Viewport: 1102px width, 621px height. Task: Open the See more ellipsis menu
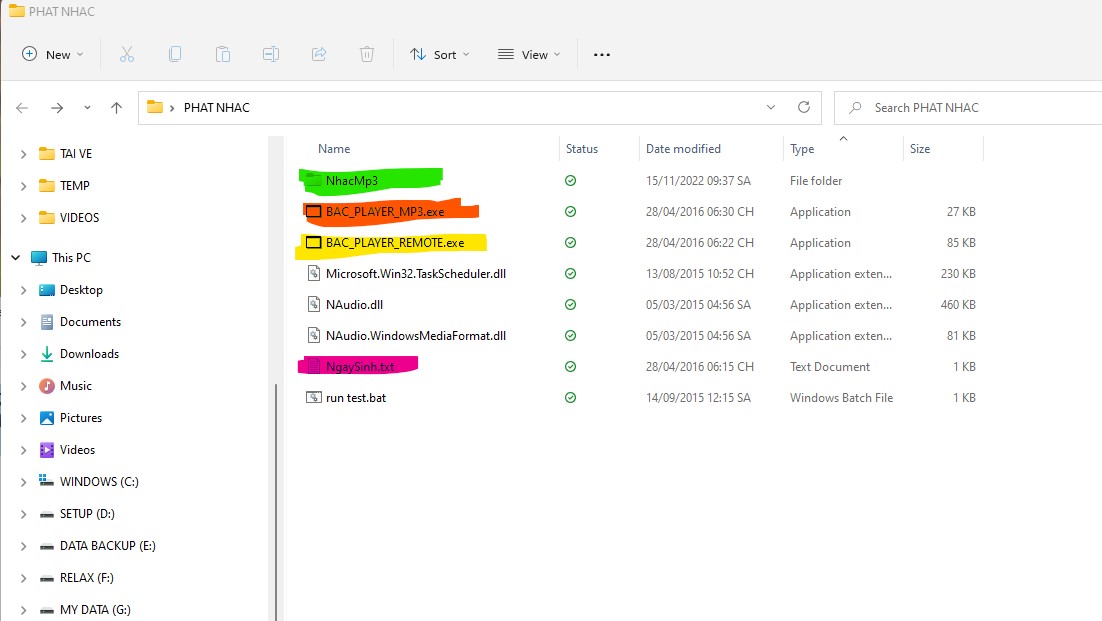click(x=601, y=55)
